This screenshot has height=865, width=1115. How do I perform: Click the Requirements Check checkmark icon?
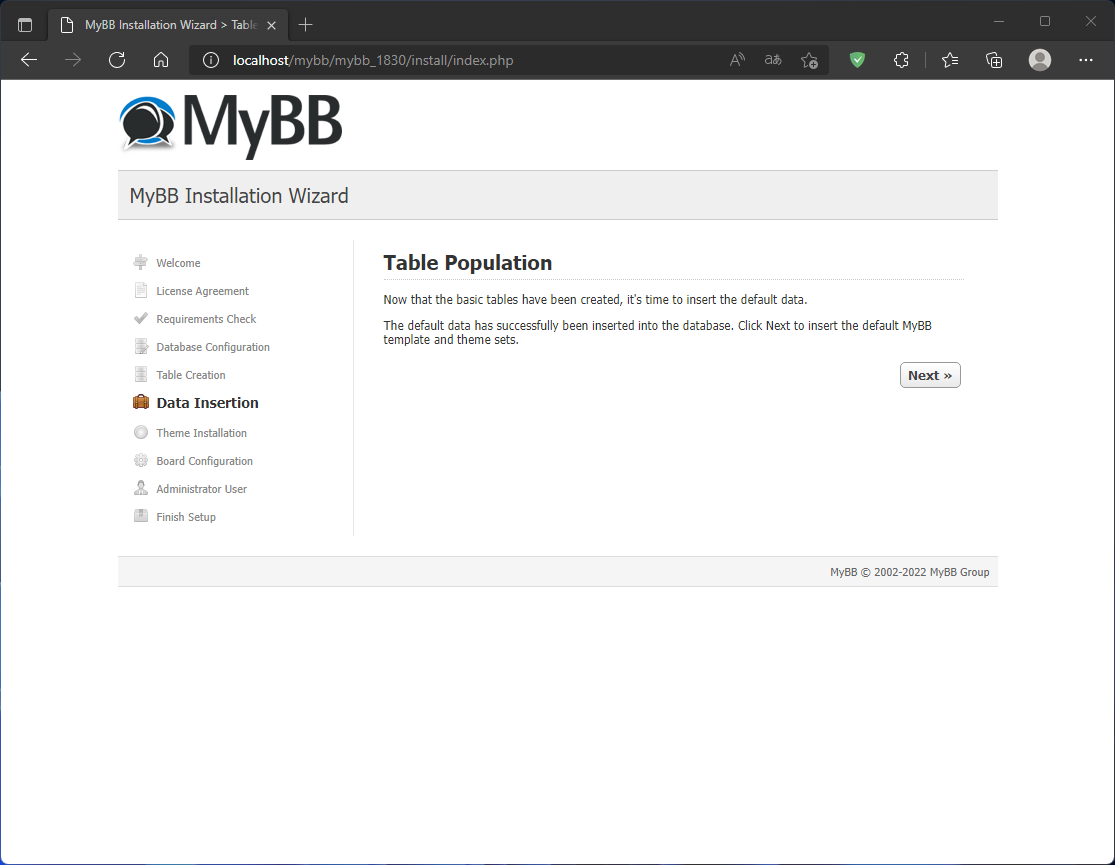click(141, 319)
